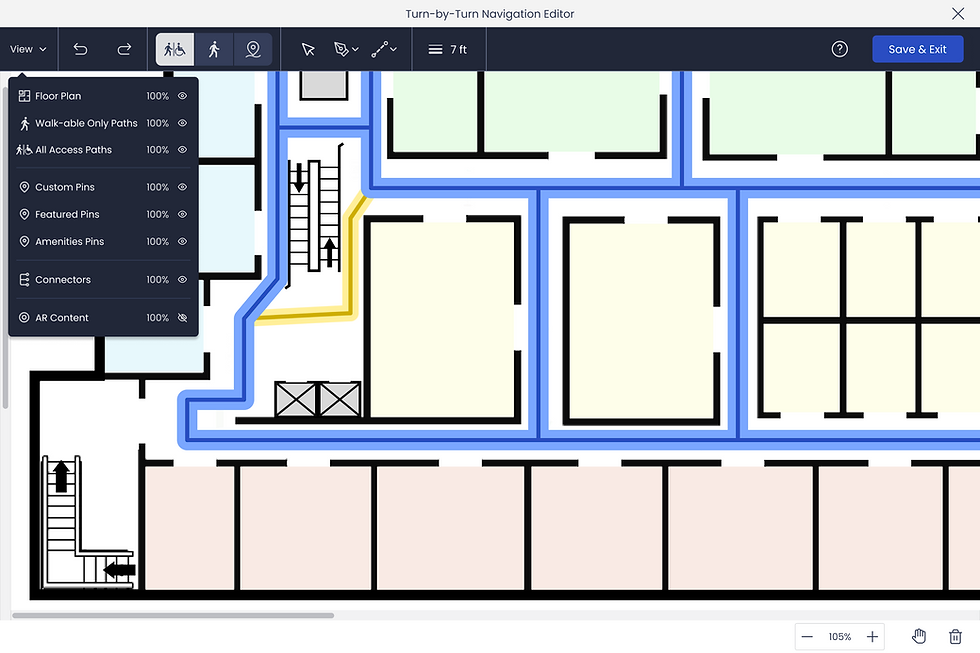
Task: Select the pen path drawing tool
Action: pos(341,49)
